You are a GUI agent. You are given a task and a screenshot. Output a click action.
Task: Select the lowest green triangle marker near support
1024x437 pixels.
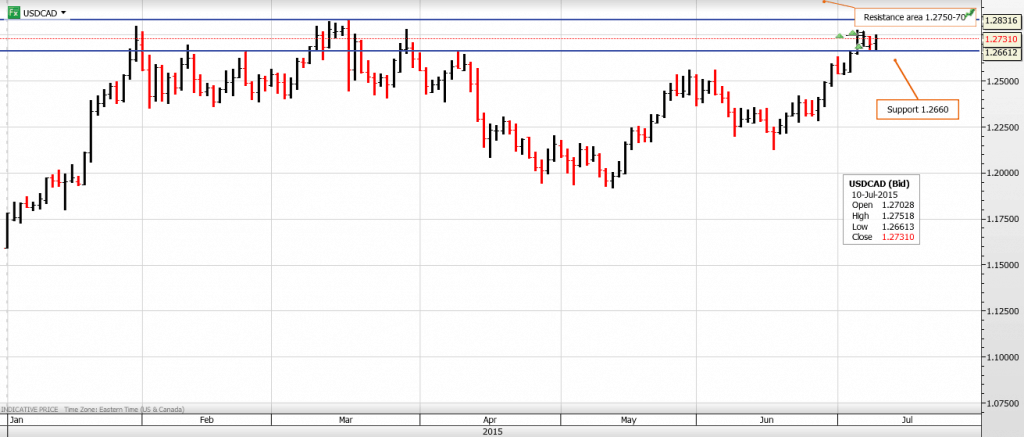point(860,46)
